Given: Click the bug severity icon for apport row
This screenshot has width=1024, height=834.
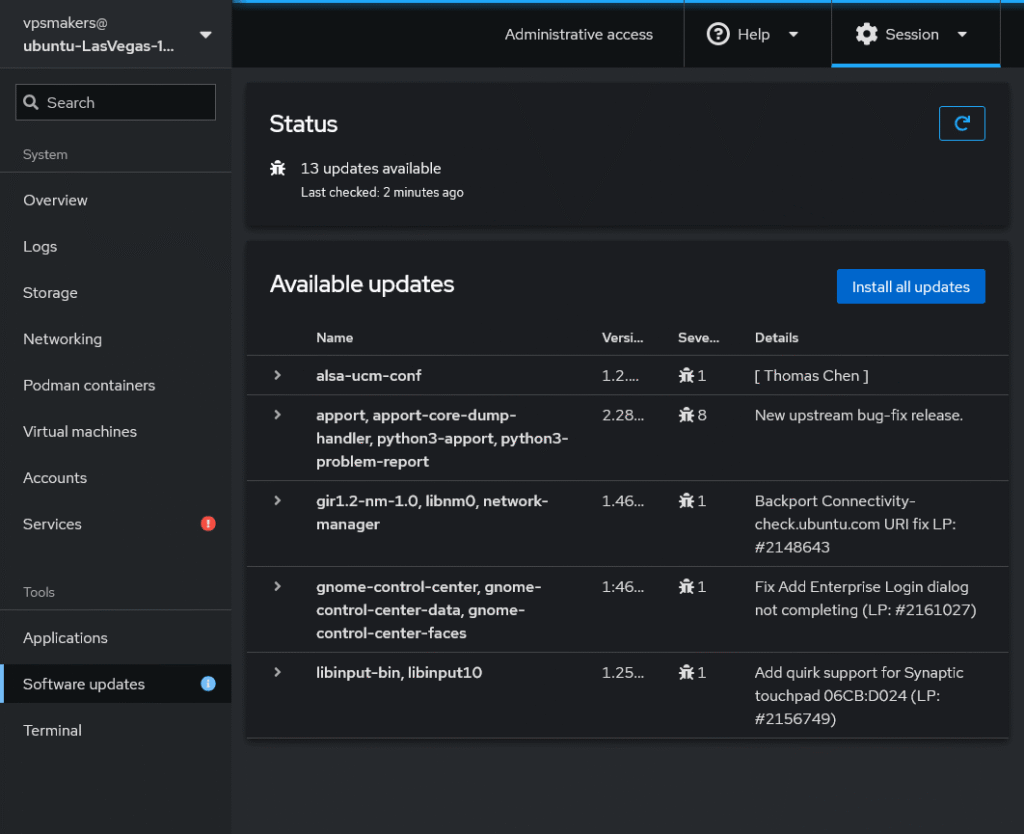Looking at the screenshot, I should tap(686, 415).
